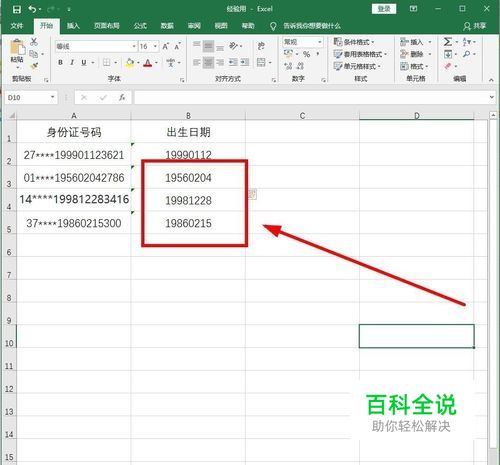The width and height of the screenshot is (500, 465).
Task: Click the Copy icon in the clipboard group
Action: click(x=34, y=54)
